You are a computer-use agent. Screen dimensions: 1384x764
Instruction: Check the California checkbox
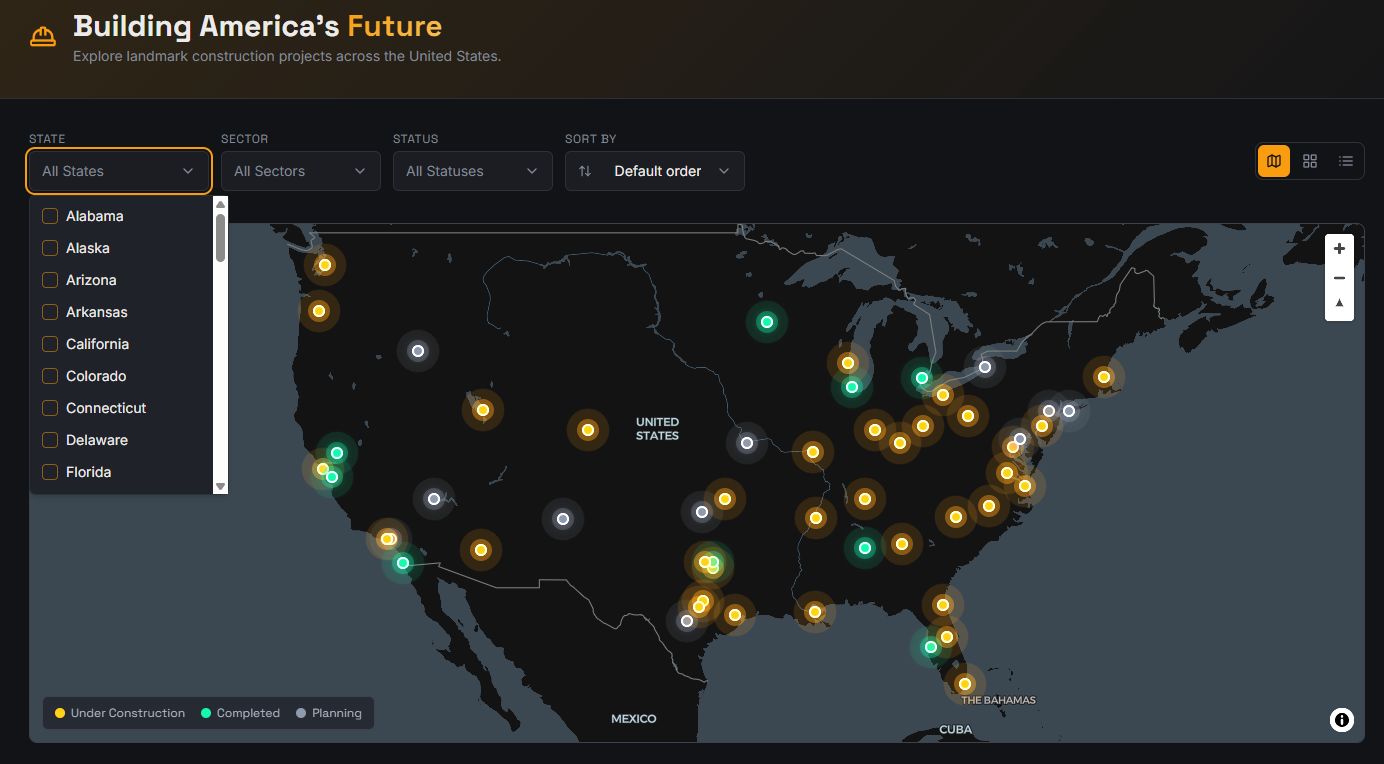pos(50,344)
